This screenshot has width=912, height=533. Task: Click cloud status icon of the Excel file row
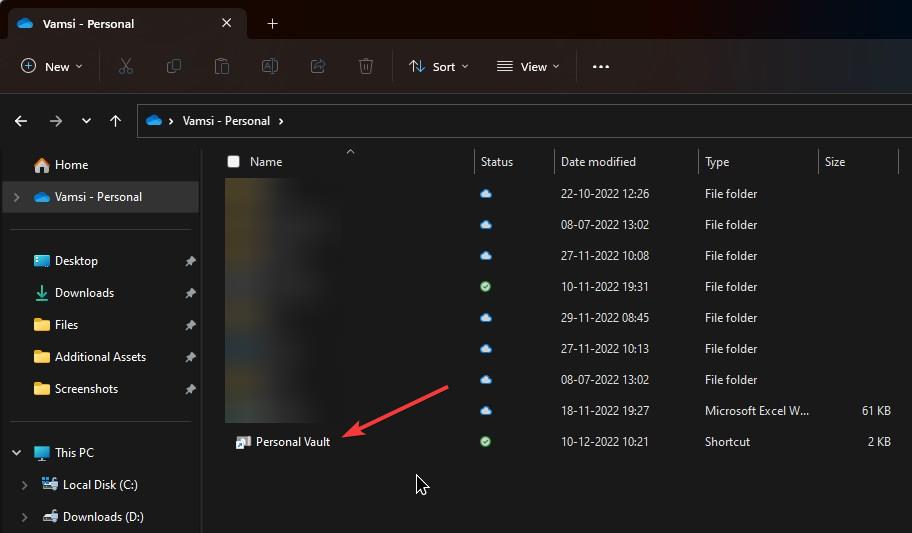pyautogui.click(x=486, y=411)
